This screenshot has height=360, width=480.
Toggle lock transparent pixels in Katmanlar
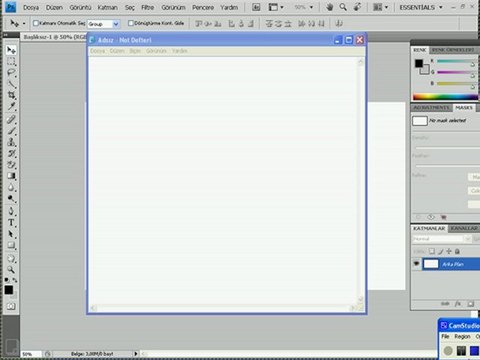(432, 251)
